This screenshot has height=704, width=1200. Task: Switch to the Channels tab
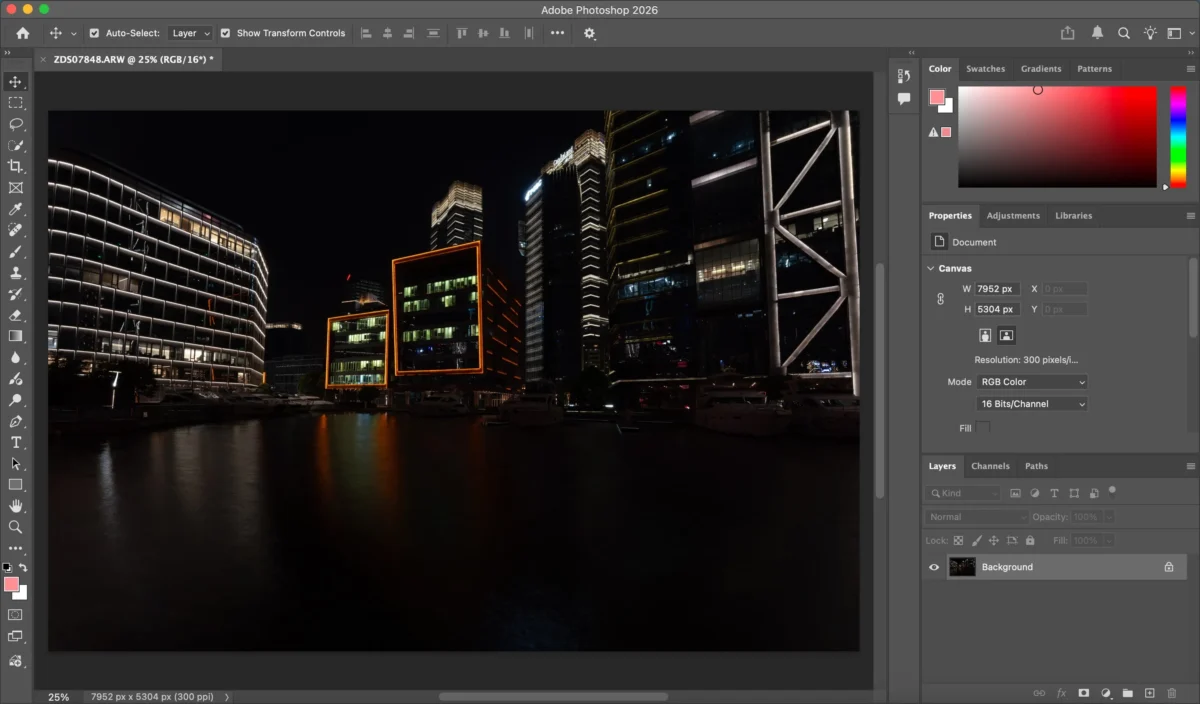pyautogui.click(x=990, y=466)
